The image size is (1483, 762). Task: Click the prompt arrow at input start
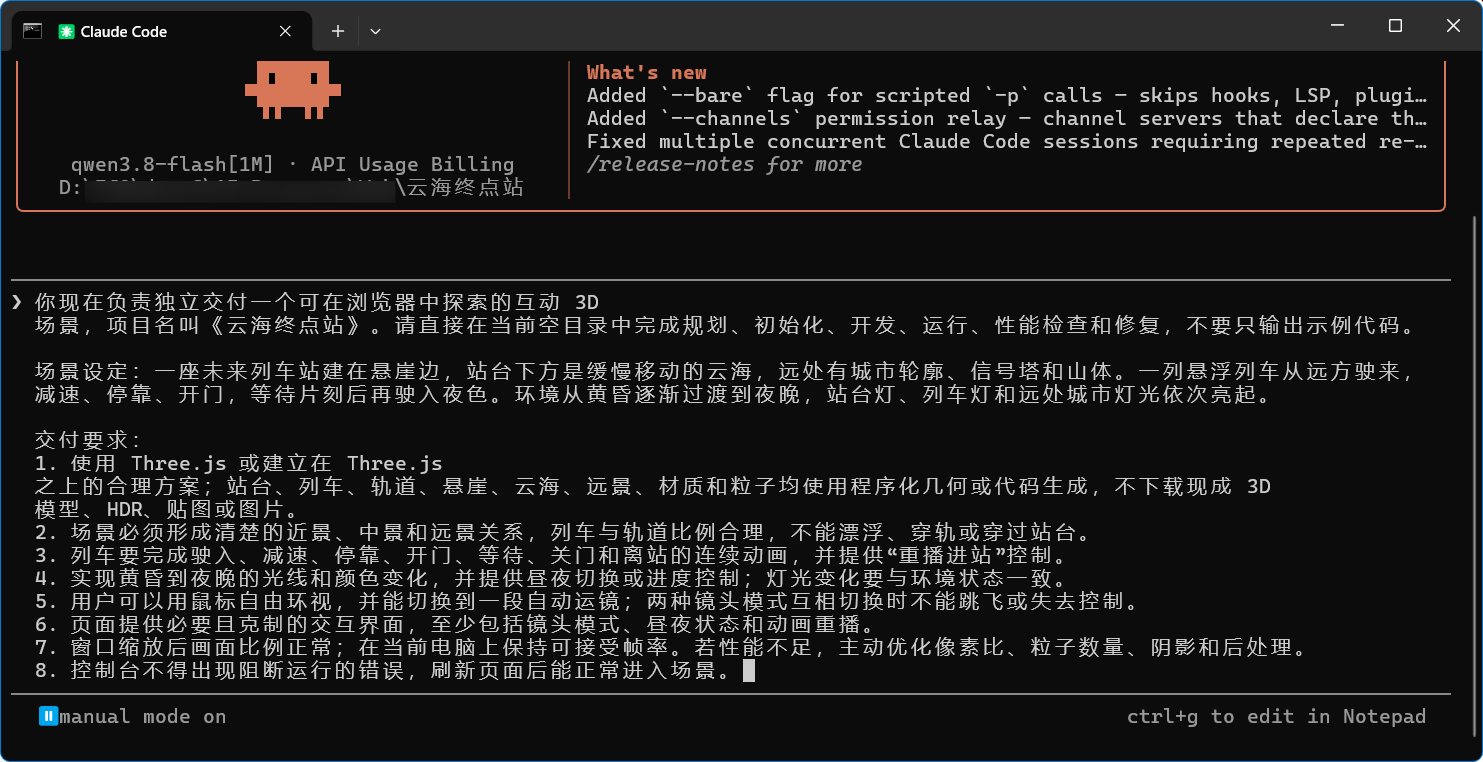pyautogui.click(x=17, y=302)
